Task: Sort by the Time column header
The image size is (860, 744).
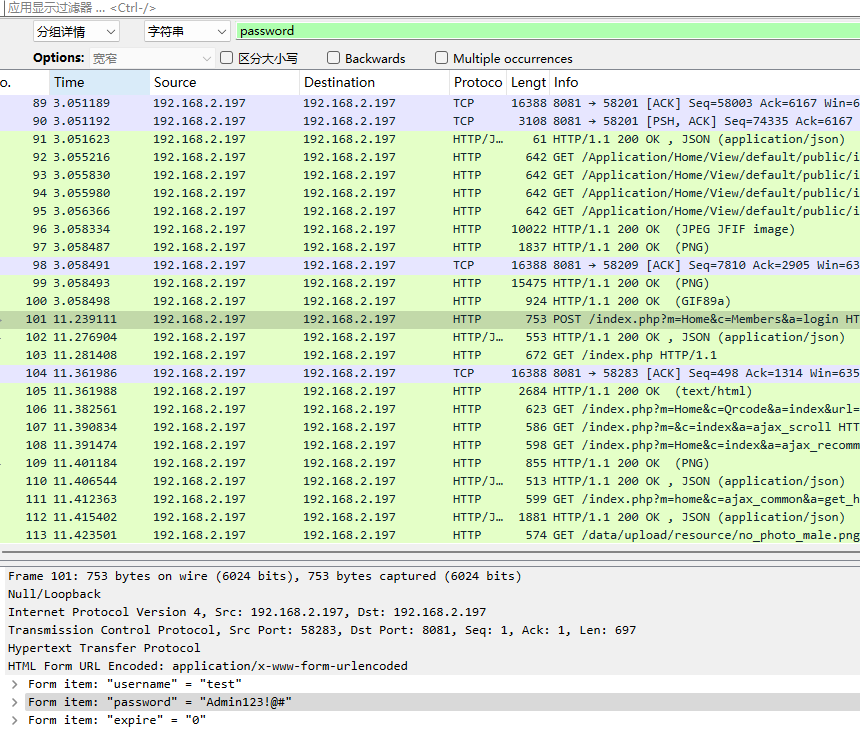Action: tap(99, 82)
